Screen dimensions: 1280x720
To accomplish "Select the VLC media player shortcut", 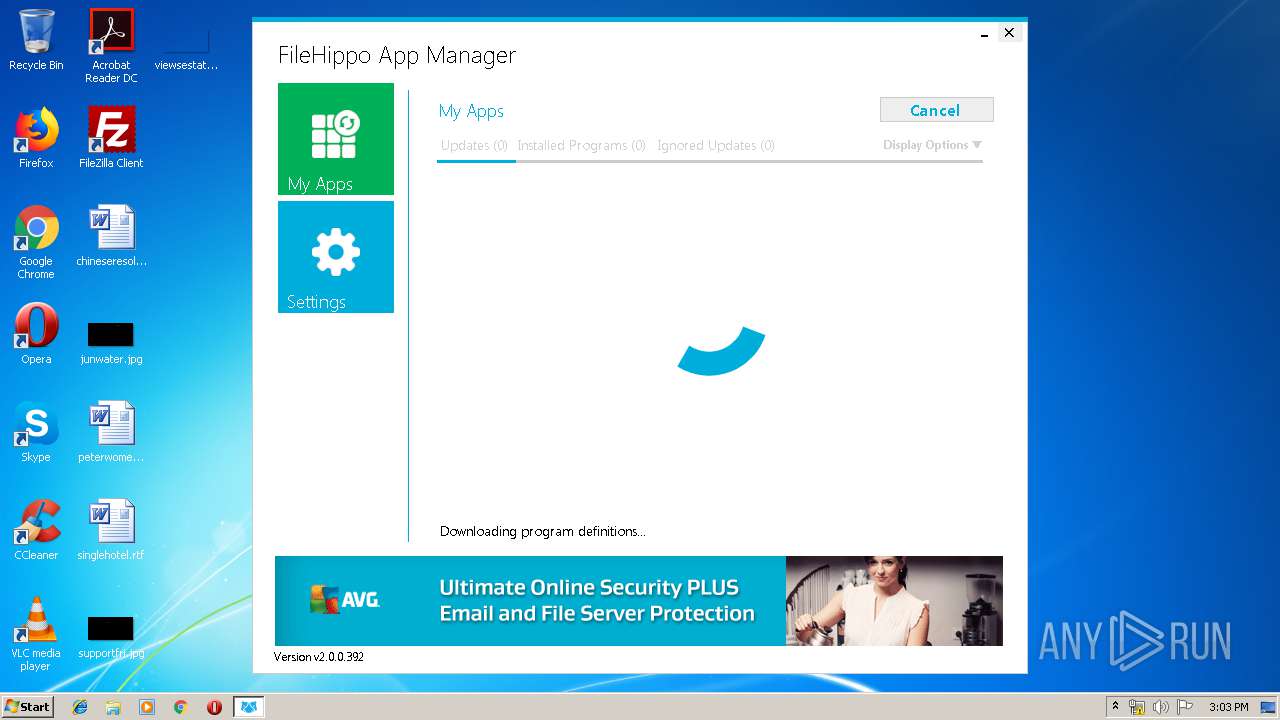I will point(36,634).
